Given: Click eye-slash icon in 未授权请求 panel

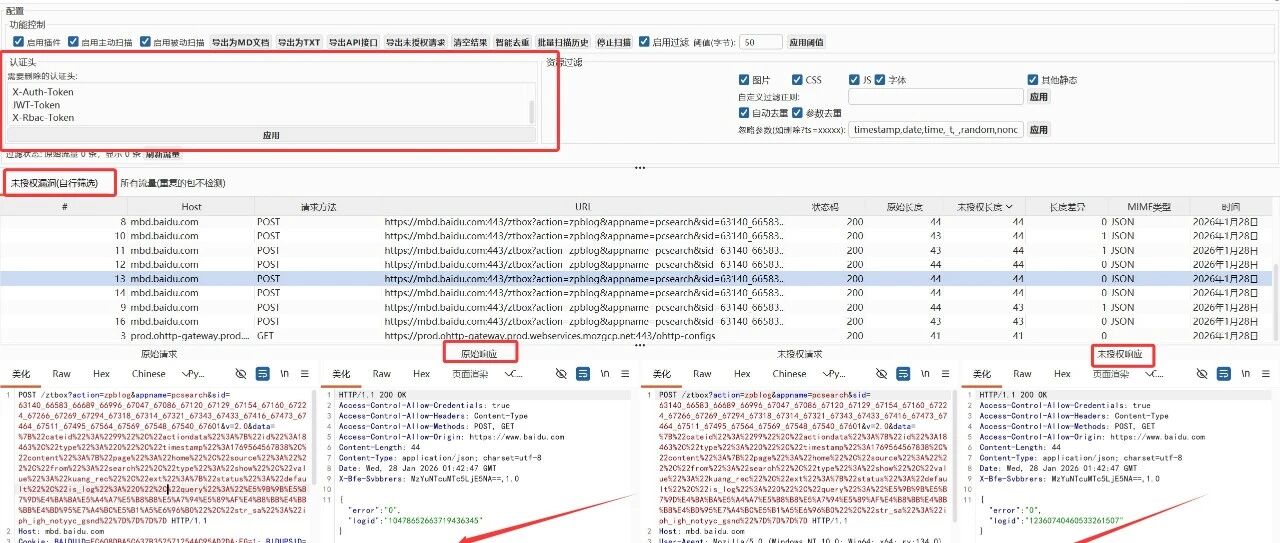Looking at the screenshot, I should tap(881, 374).
